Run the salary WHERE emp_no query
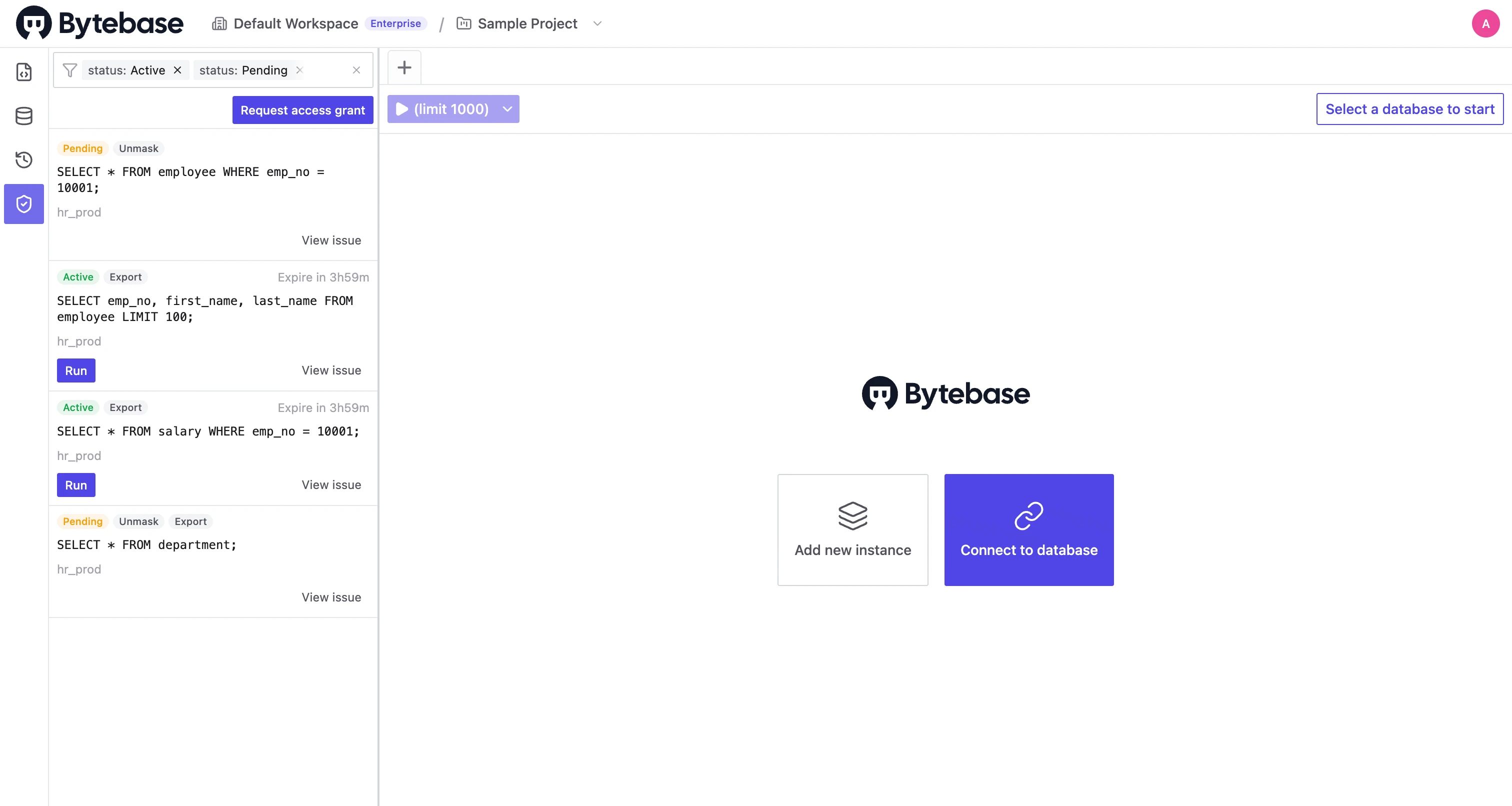The width and height of the screenshot is (1512, 806). [x=75, y=485]
